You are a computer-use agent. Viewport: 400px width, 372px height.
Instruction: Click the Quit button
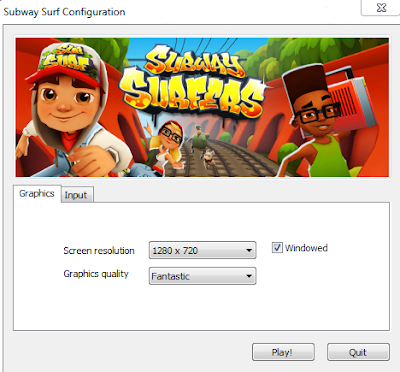[x=358, y=352]
